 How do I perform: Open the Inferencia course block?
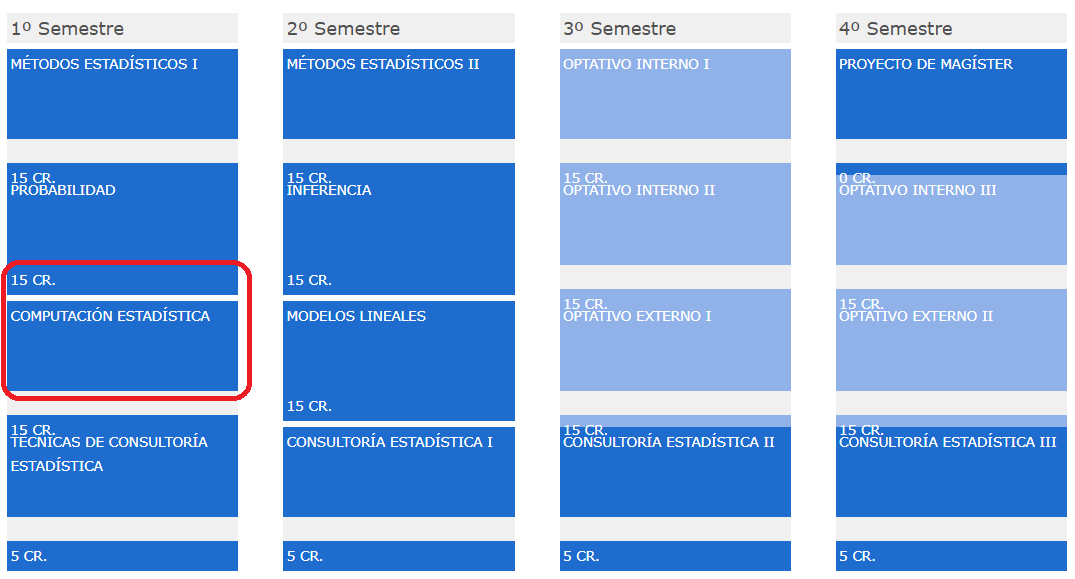398,229
